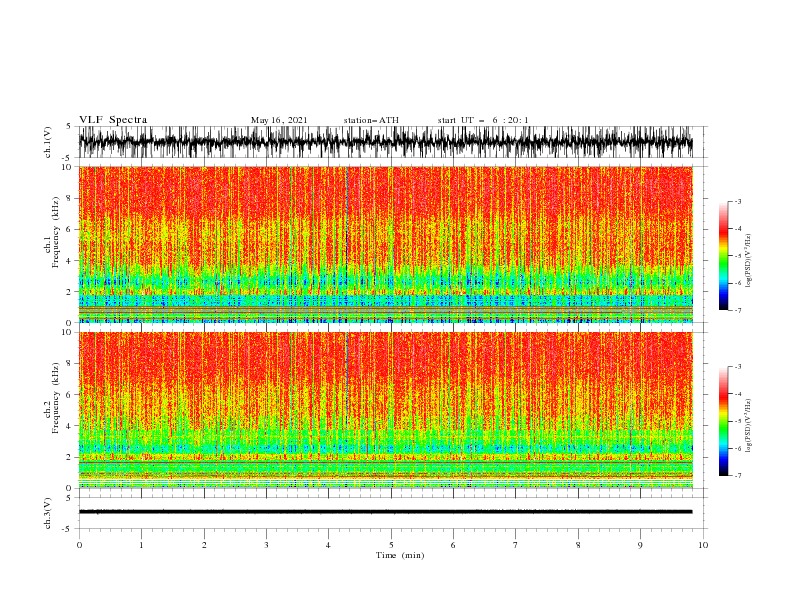This screenshot has width=792, height=612.
Task: Click the "ch.1(V)" waveform axis label
Action: (48, 142)
